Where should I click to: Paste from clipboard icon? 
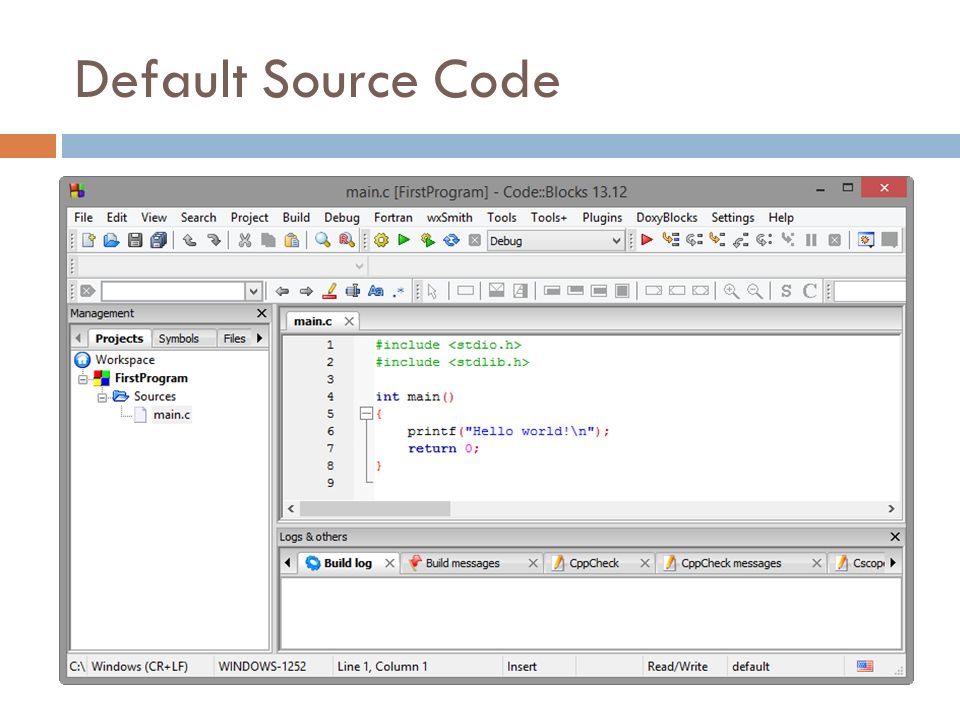292,241
